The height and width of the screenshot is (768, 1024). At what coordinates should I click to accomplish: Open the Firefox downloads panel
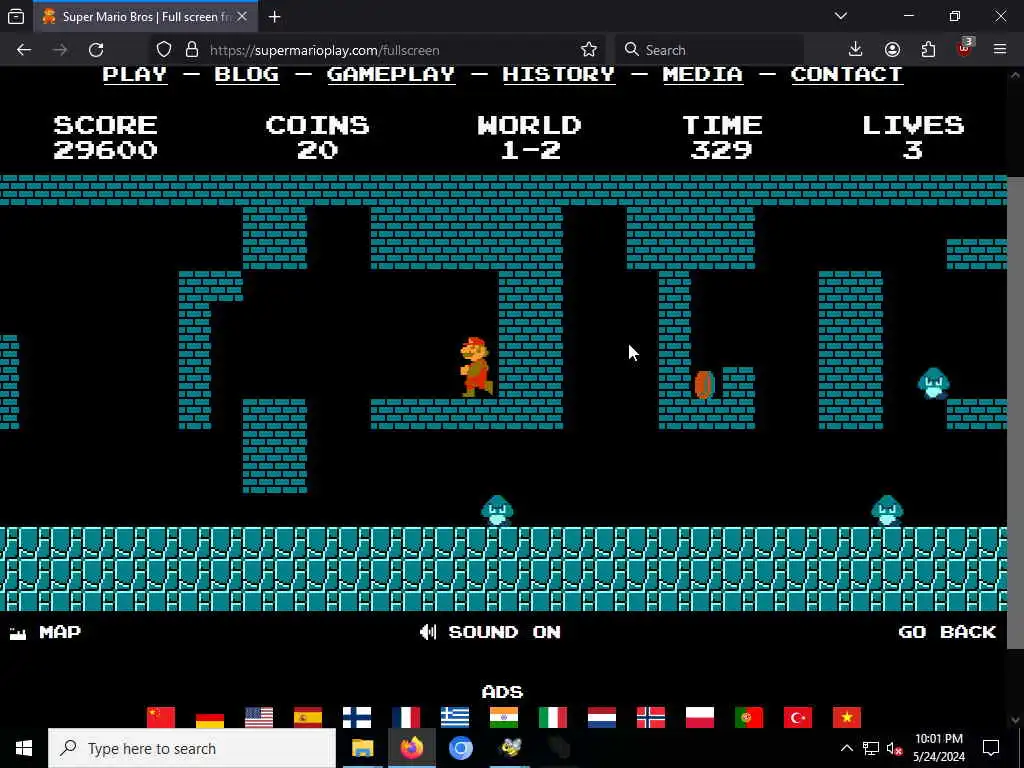pos(855,50)
